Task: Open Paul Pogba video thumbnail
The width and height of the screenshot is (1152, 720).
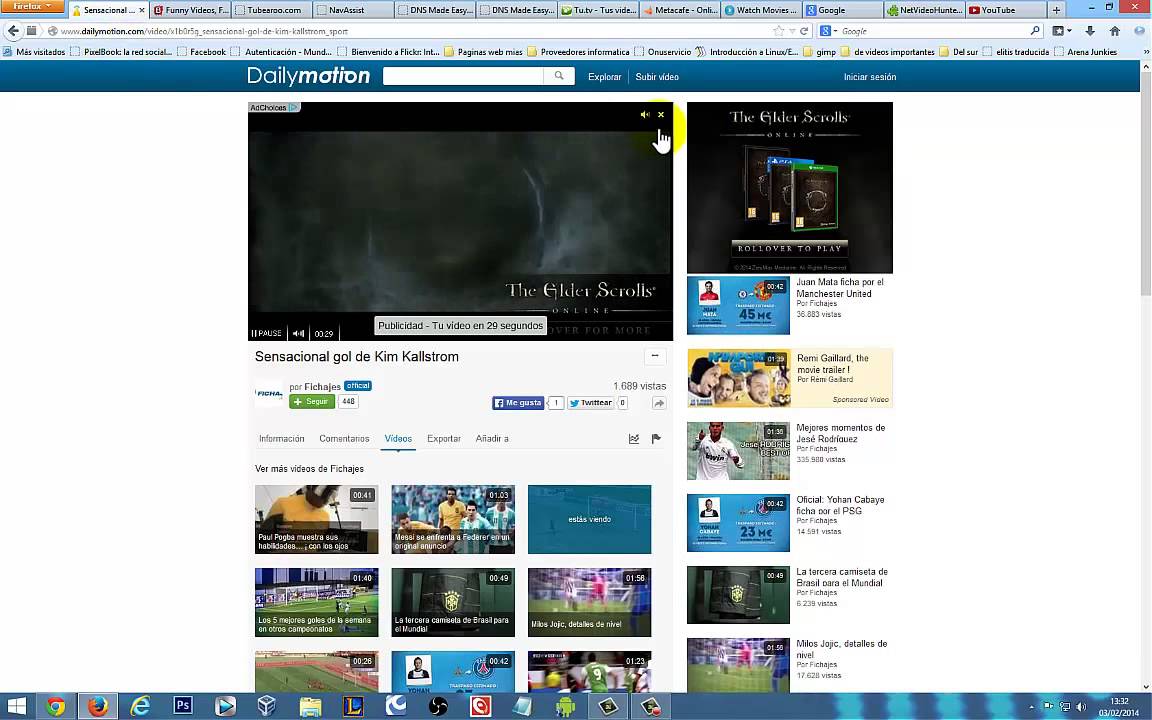Action: (x=317, y=519)
